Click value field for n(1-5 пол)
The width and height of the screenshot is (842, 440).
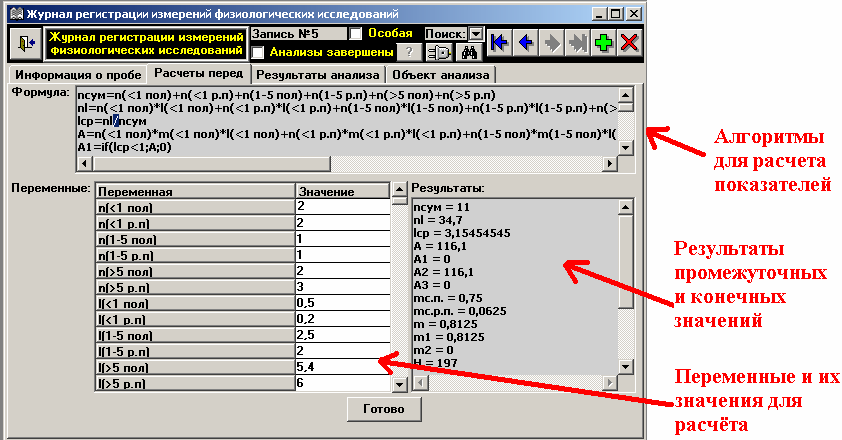point(343,239)
